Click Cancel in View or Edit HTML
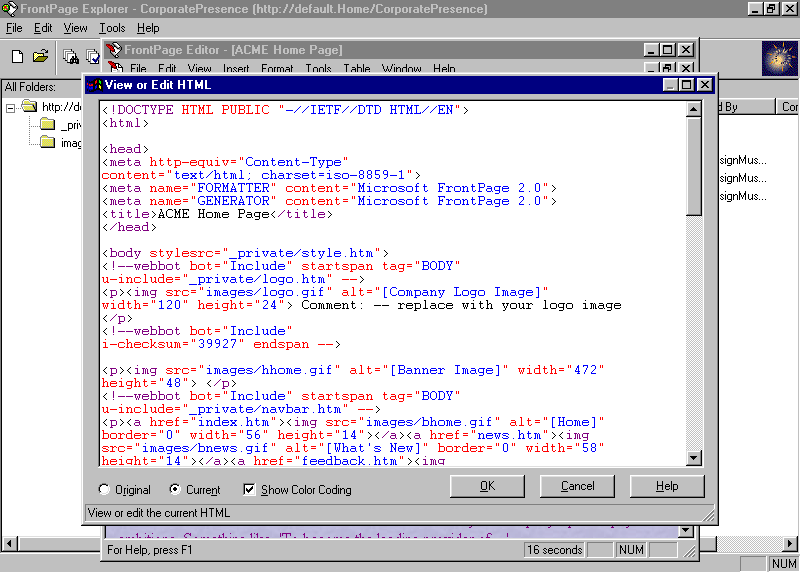The image size is (800, 572). pos(578,486)
